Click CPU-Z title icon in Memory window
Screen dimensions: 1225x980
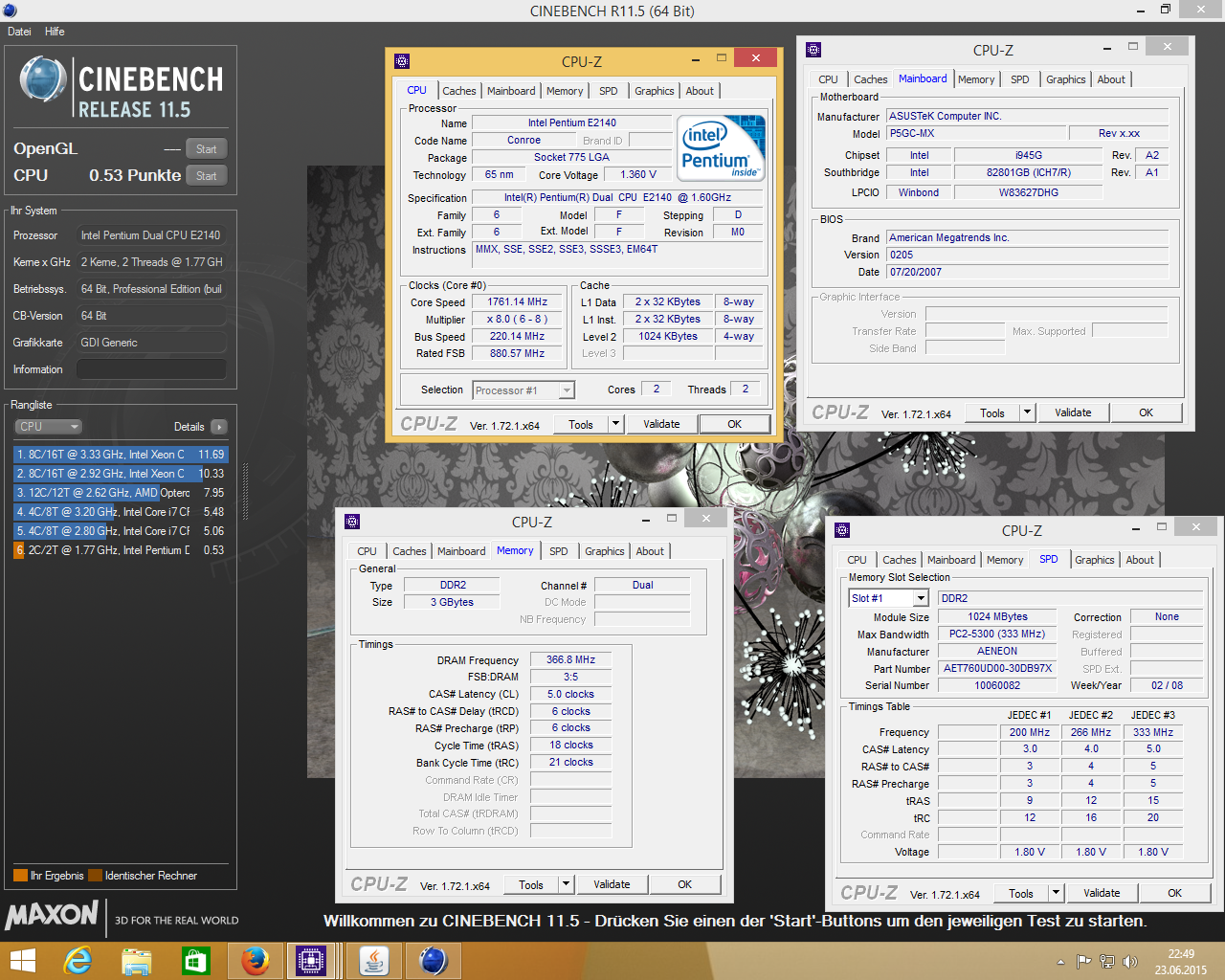click(352, 522)
